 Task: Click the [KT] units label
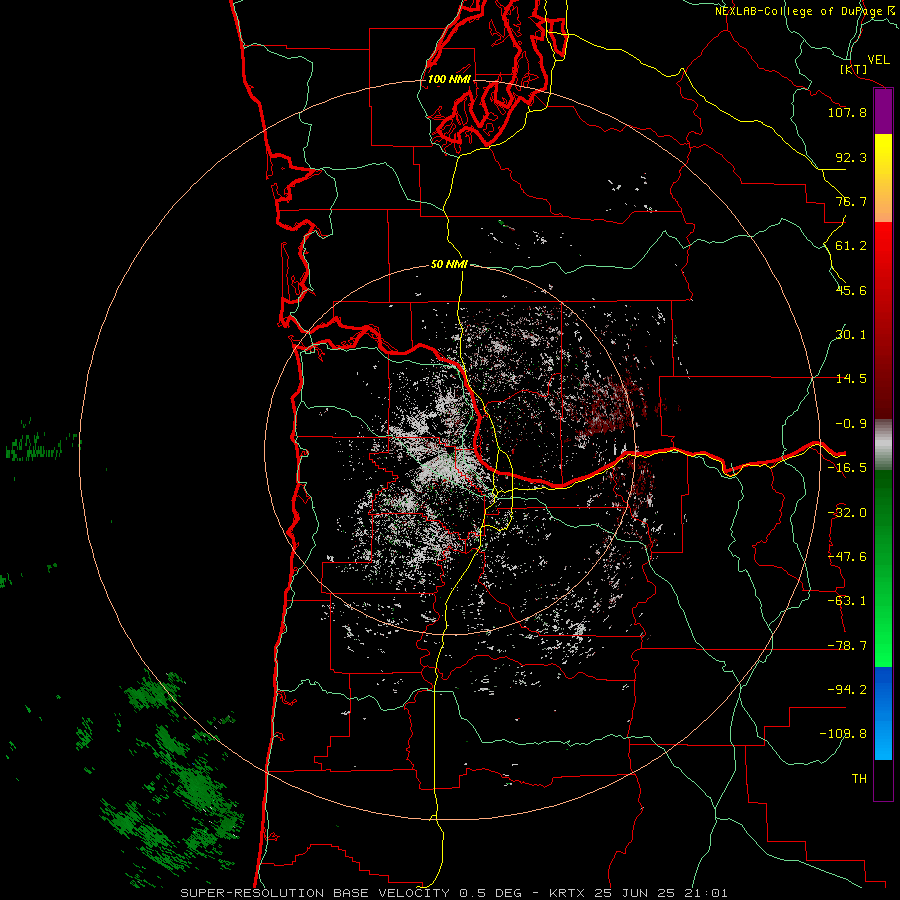(x=853, y=69)
